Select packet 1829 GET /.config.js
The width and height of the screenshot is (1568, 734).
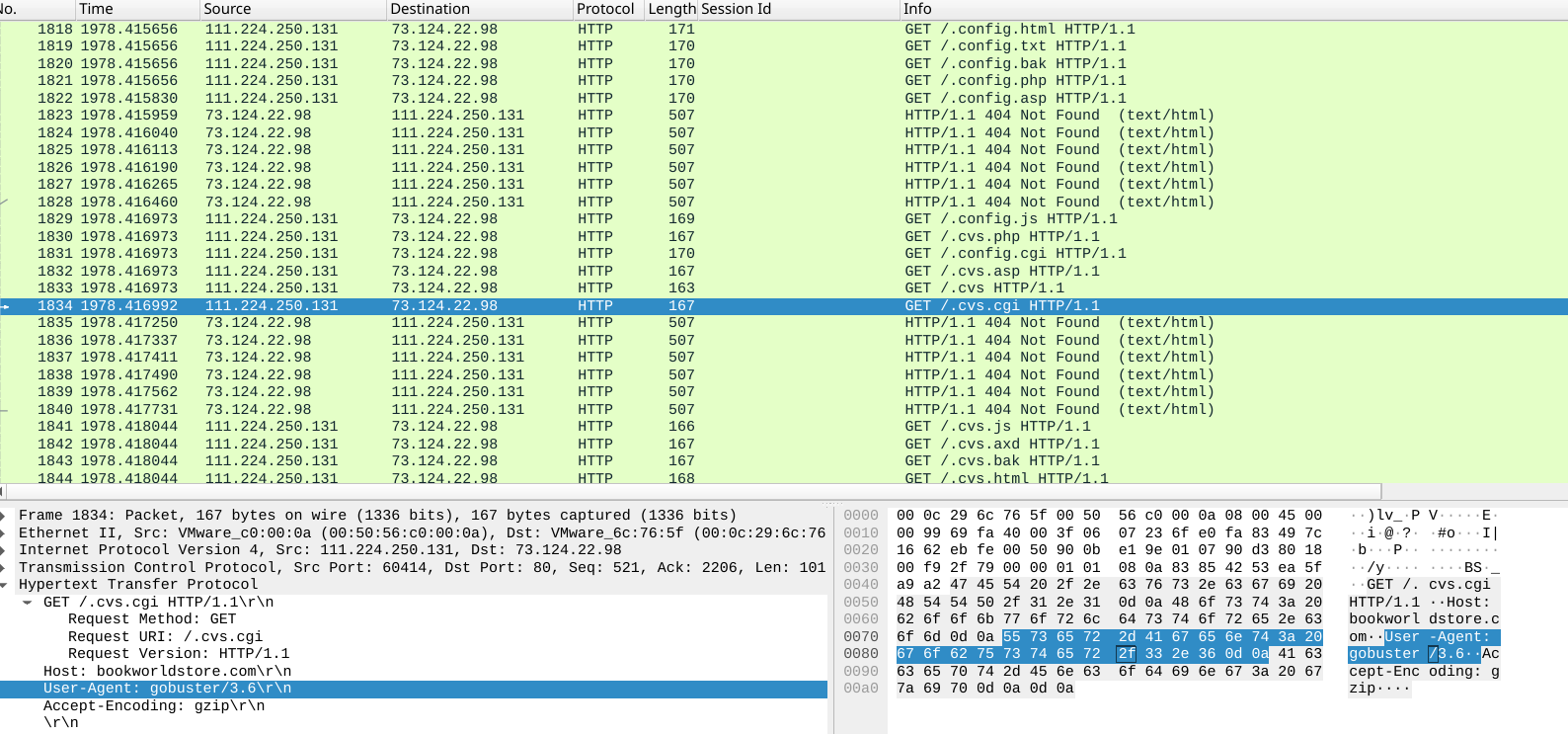click(592, 219)
